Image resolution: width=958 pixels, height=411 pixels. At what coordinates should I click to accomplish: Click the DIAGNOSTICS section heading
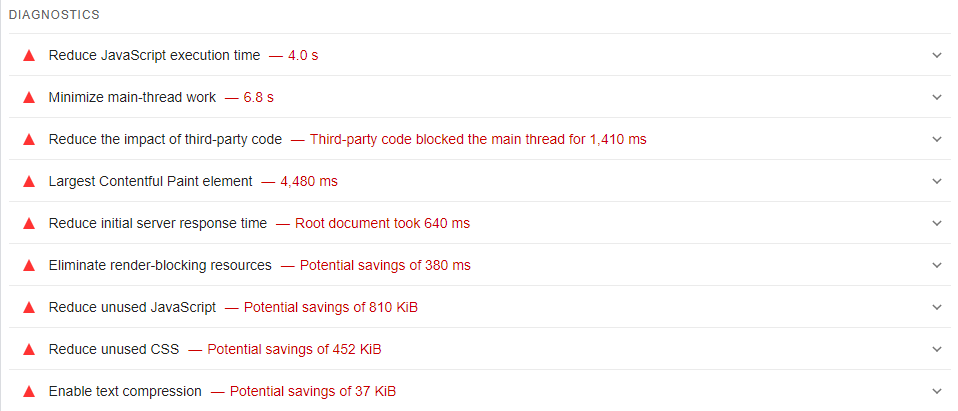coord(54,16)
